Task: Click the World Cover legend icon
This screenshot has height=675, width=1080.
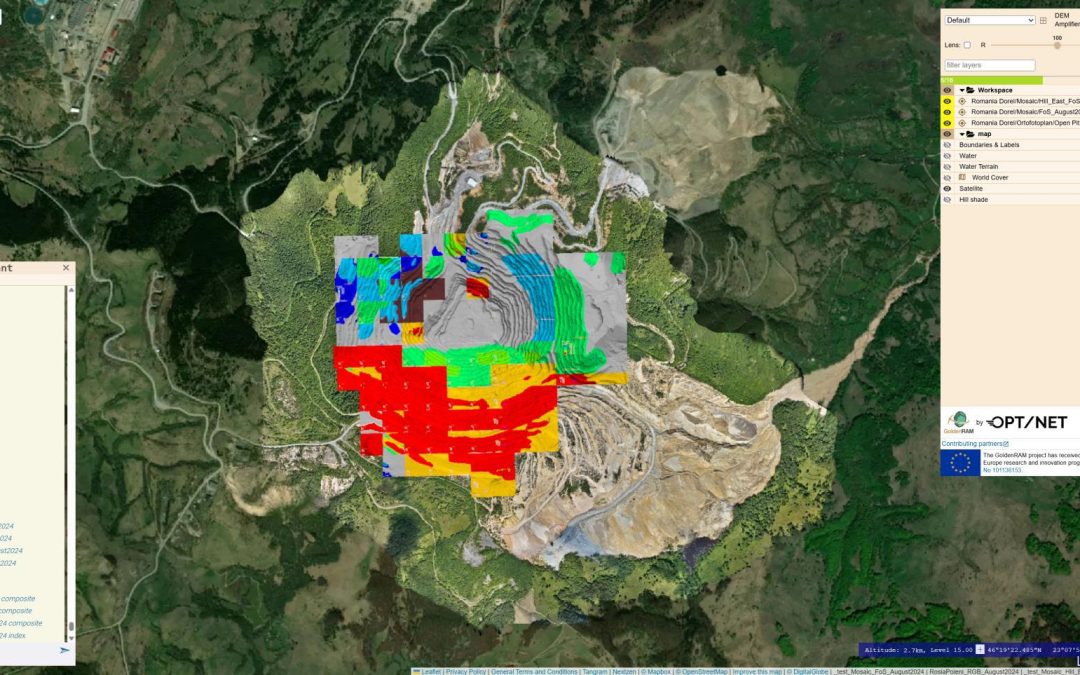Action: pyautogui.click(x=962, y=177)
